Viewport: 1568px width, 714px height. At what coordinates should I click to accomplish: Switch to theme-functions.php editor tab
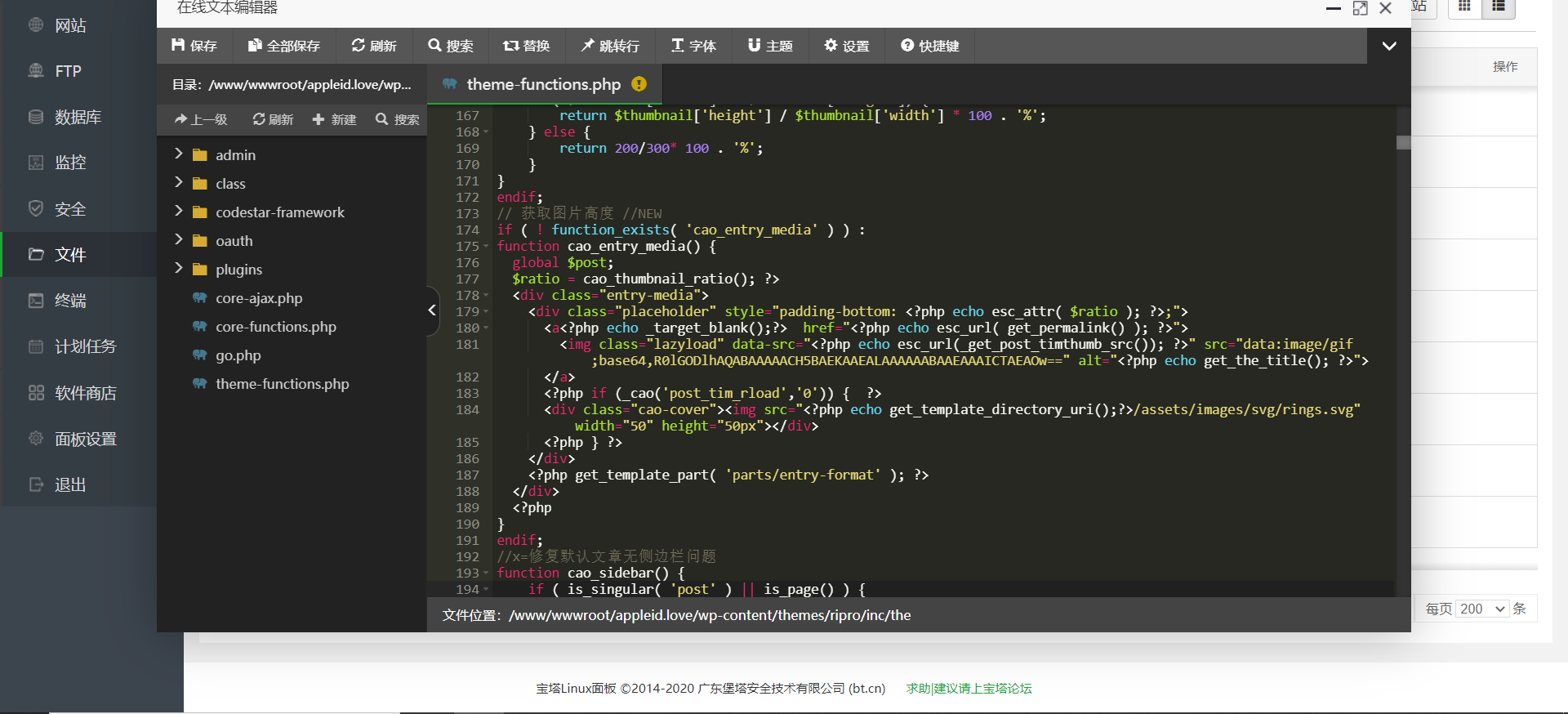(543, 84)
